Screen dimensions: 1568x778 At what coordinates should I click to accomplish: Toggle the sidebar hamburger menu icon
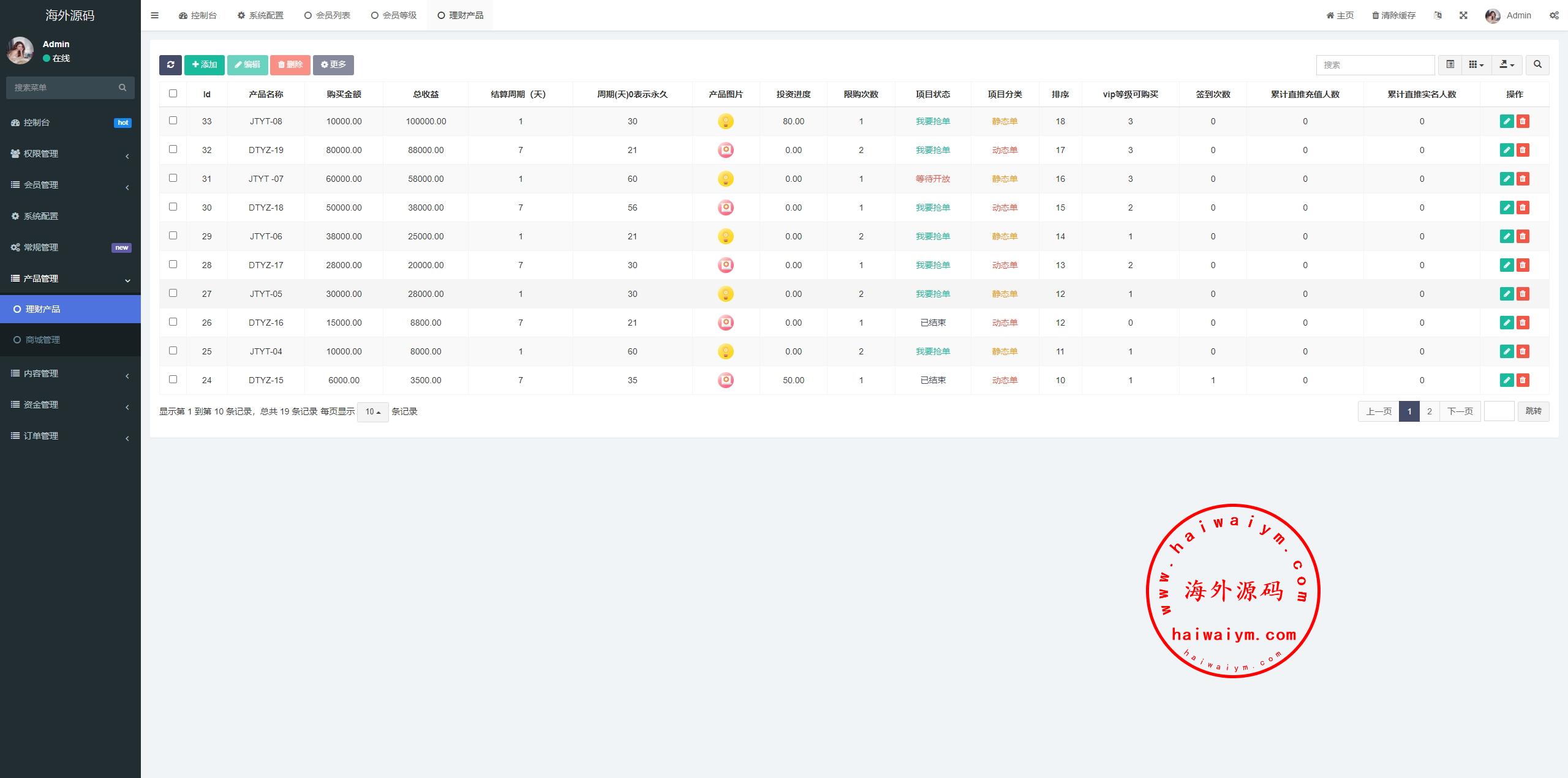point(154,15)
